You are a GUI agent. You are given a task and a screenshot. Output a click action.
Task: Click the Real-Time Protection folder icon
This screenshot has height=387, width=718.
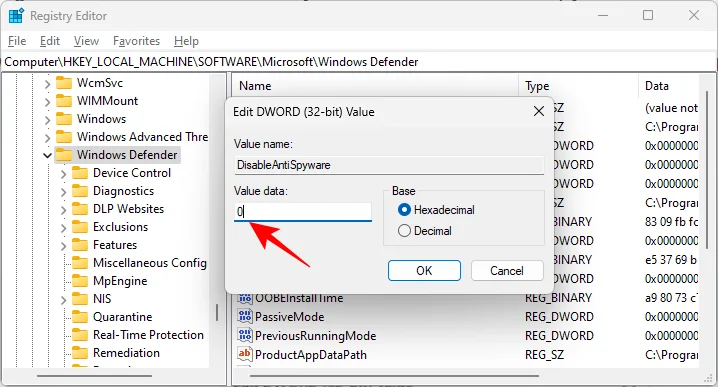tap(80, 335)
